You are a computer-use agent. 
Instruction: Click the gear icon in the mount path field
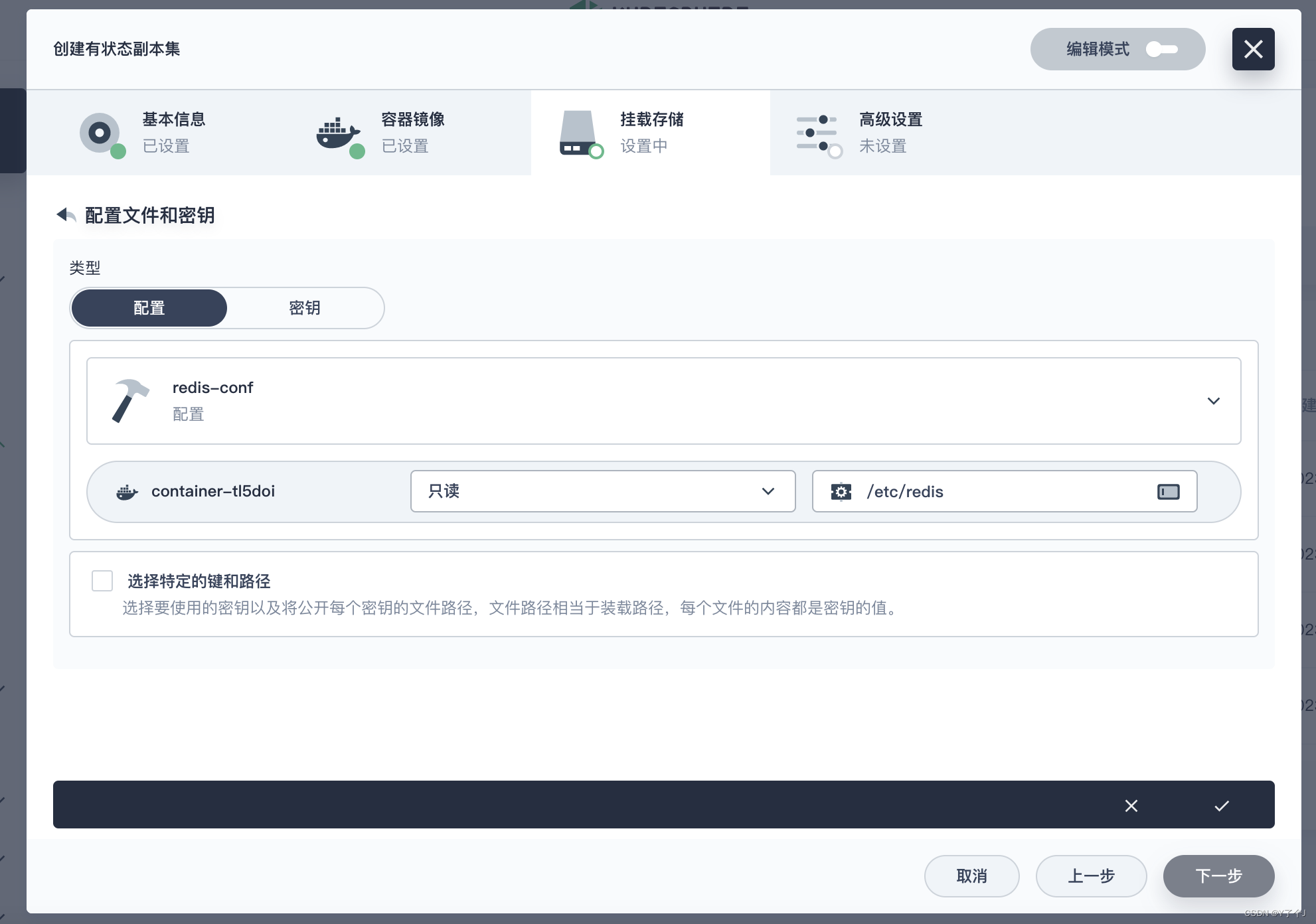[x=841, y=492]
